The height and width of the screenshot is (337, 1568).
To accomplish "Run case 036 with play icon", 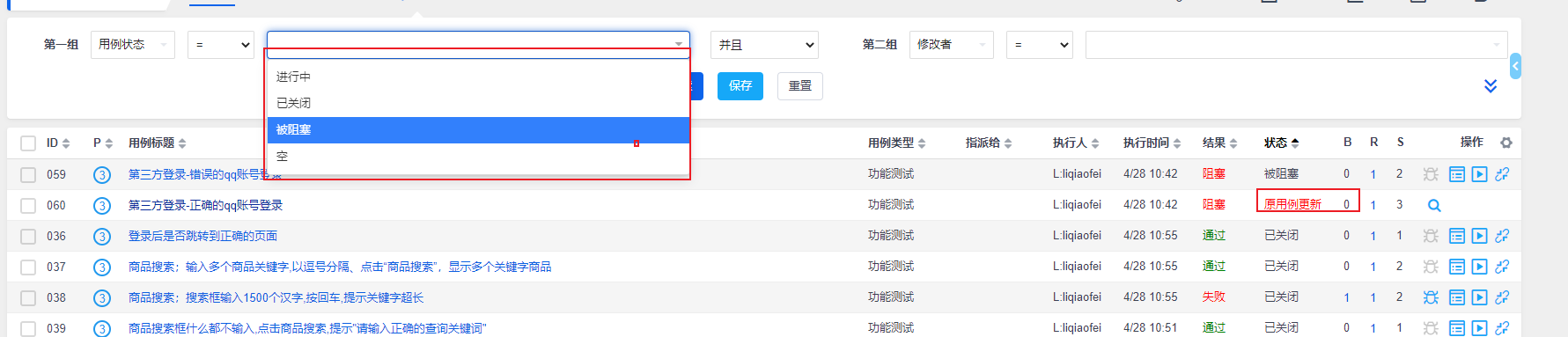I will point(1480,236).
